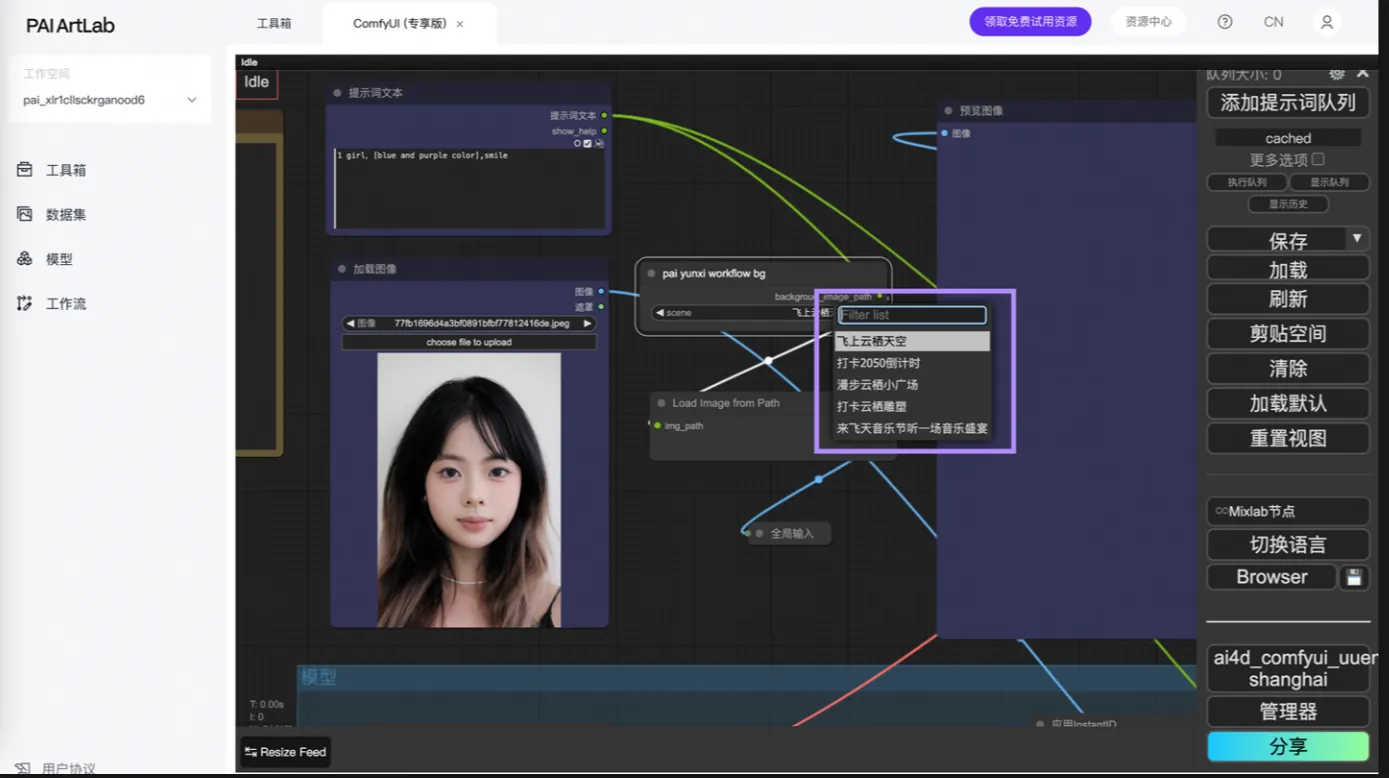Click the floppy disk save icon beside Browser
Image resolution: width=1389 pixels, height=778 pixels.
coord(1354,577)
